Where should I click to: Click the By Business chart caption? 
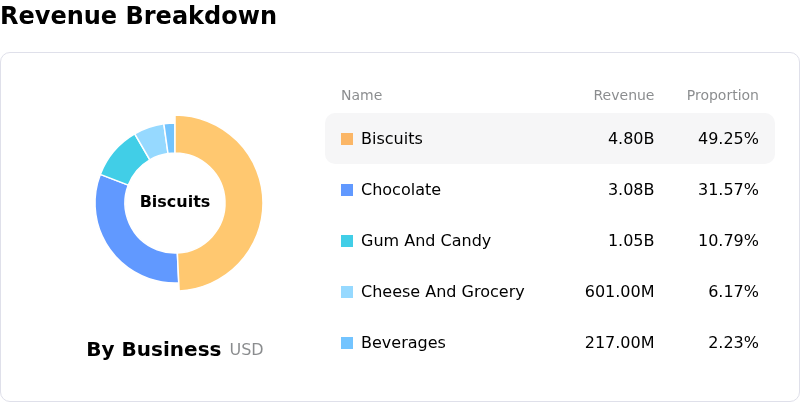154,350
